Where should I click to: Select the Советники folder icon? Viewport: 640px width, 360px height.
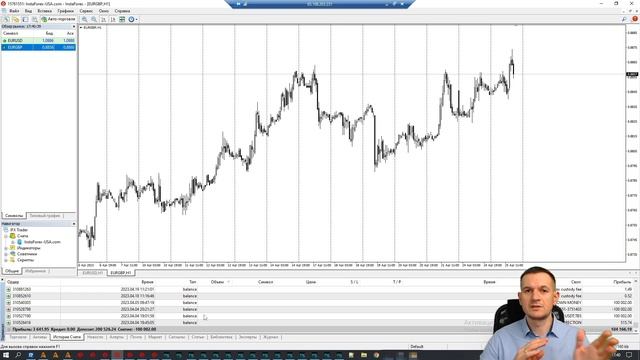[12, 254]
